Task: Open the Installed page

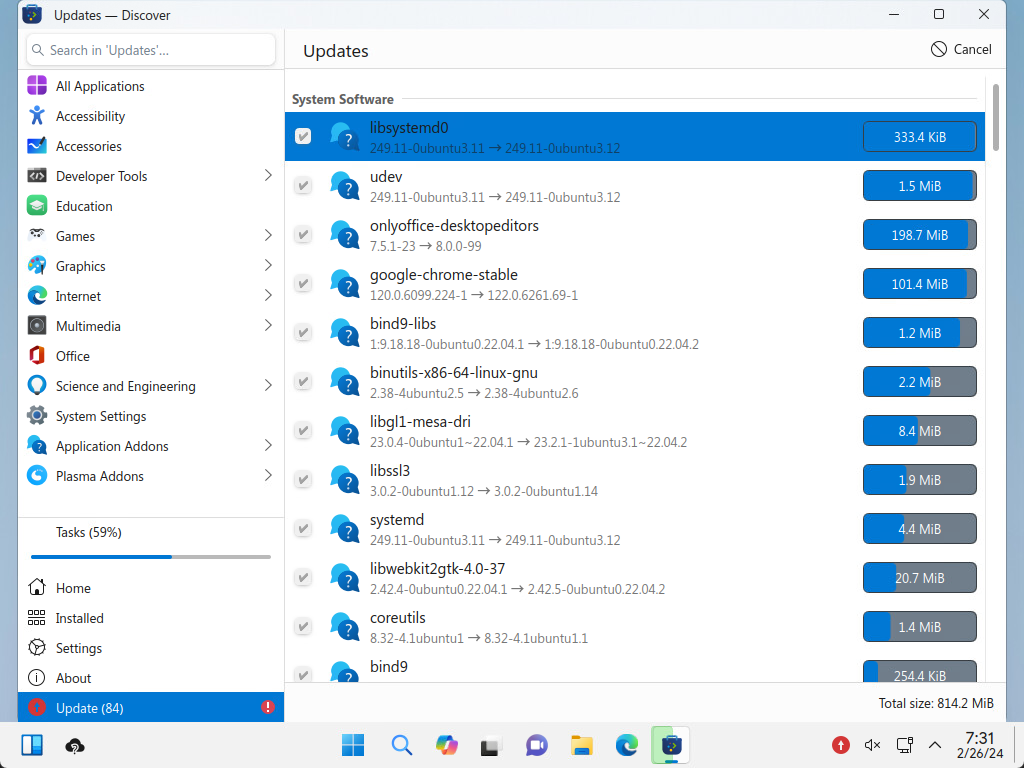Action: [79, 618]
